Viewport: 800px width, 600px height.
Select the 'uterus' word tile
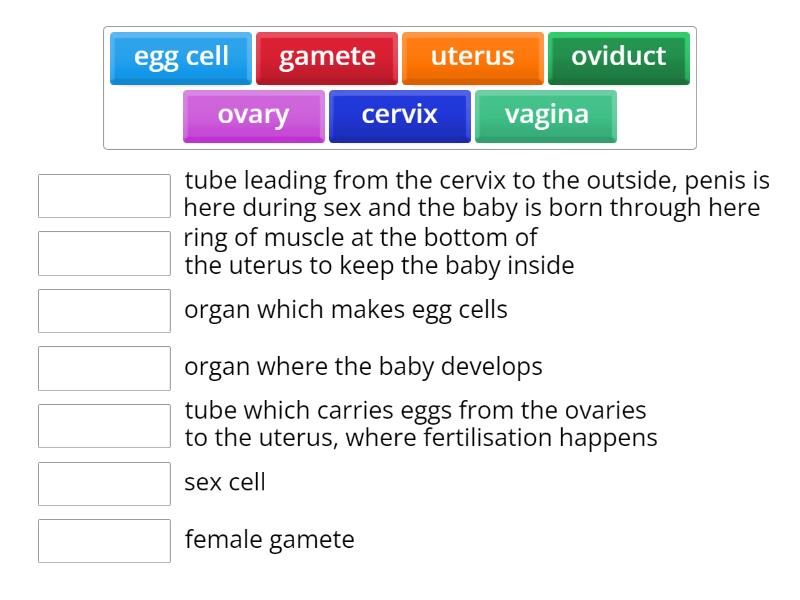(472, 57)
